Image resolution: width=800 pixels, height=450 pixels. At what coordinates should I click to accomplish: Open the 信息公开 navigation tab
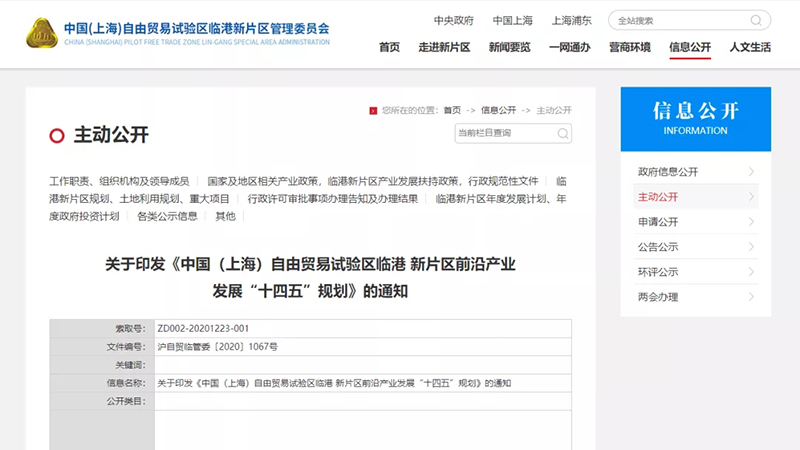coord(690,47)
